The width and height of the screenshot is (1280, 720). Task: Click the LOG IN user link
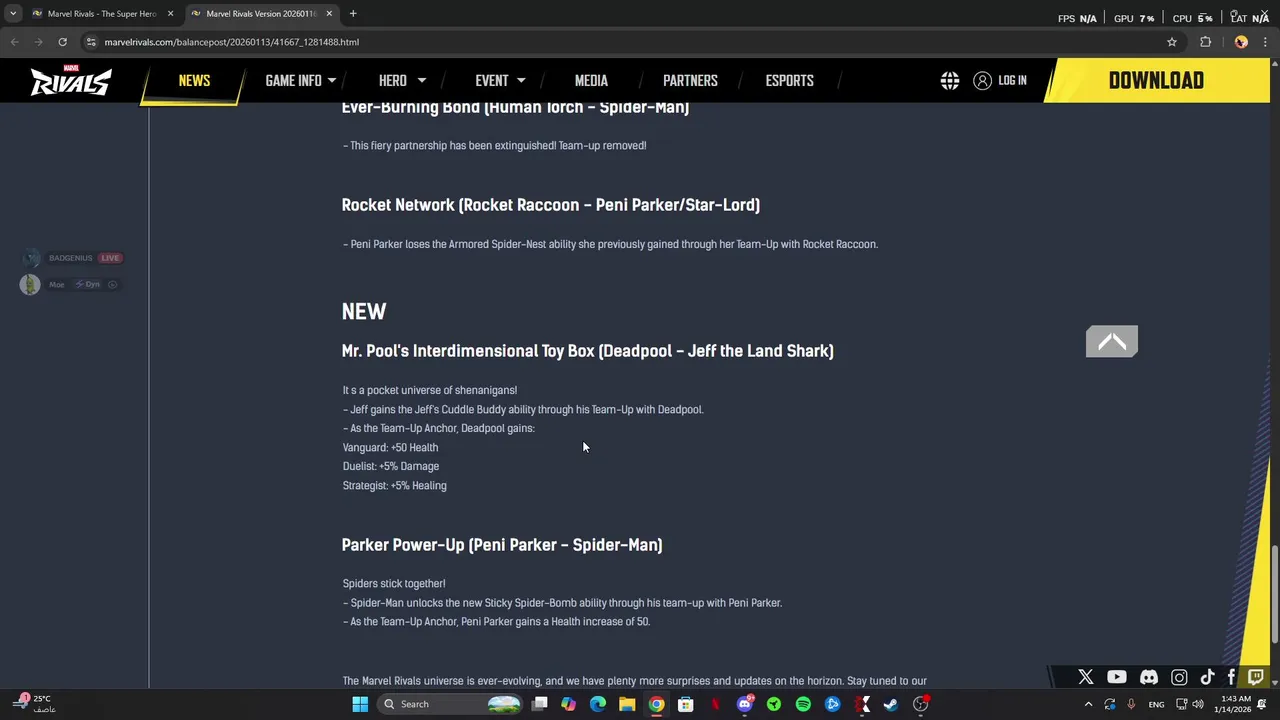[x=1000, y=81]
